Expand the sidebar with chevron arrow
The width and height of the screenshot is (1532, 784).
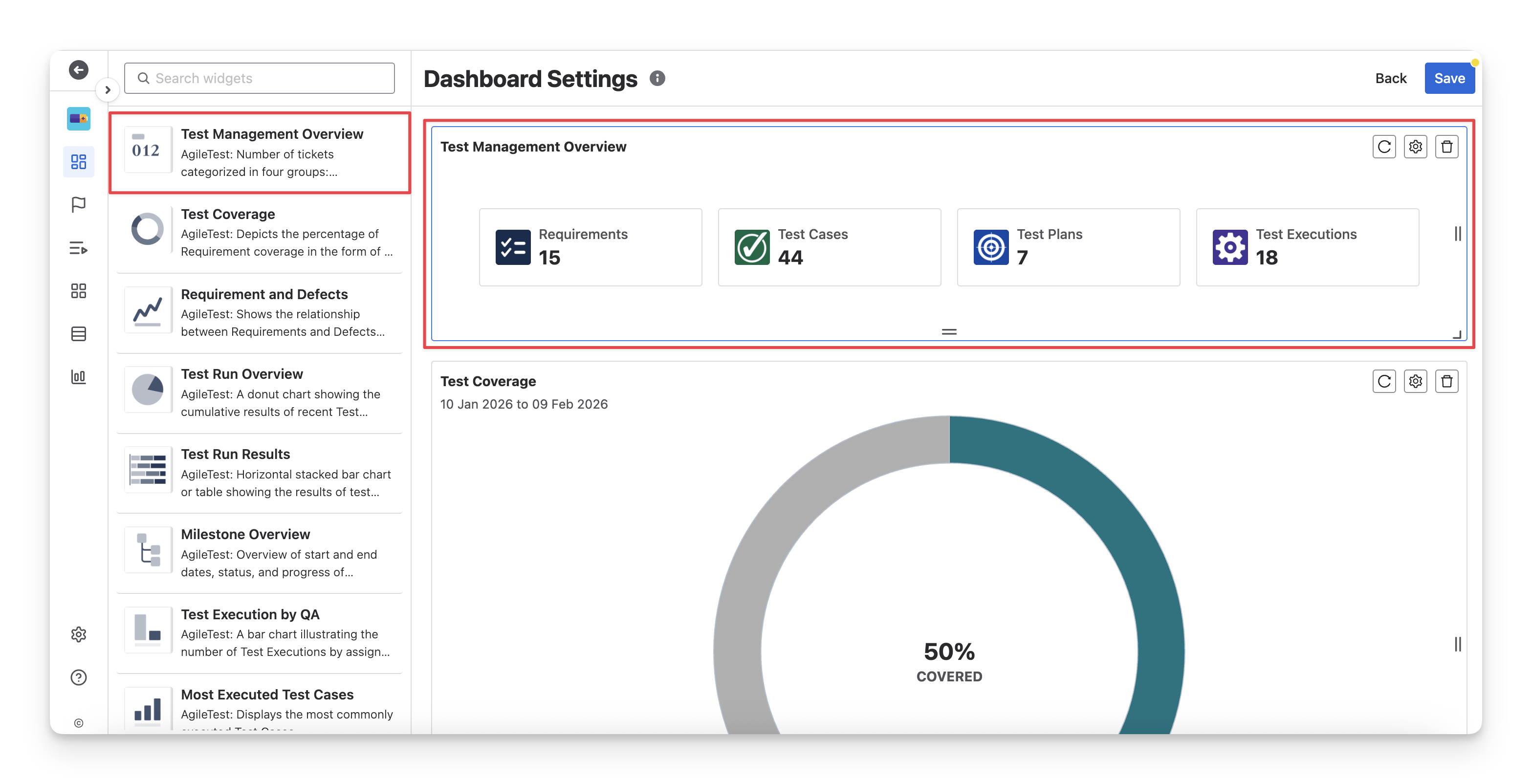click(x=108, y=90)
